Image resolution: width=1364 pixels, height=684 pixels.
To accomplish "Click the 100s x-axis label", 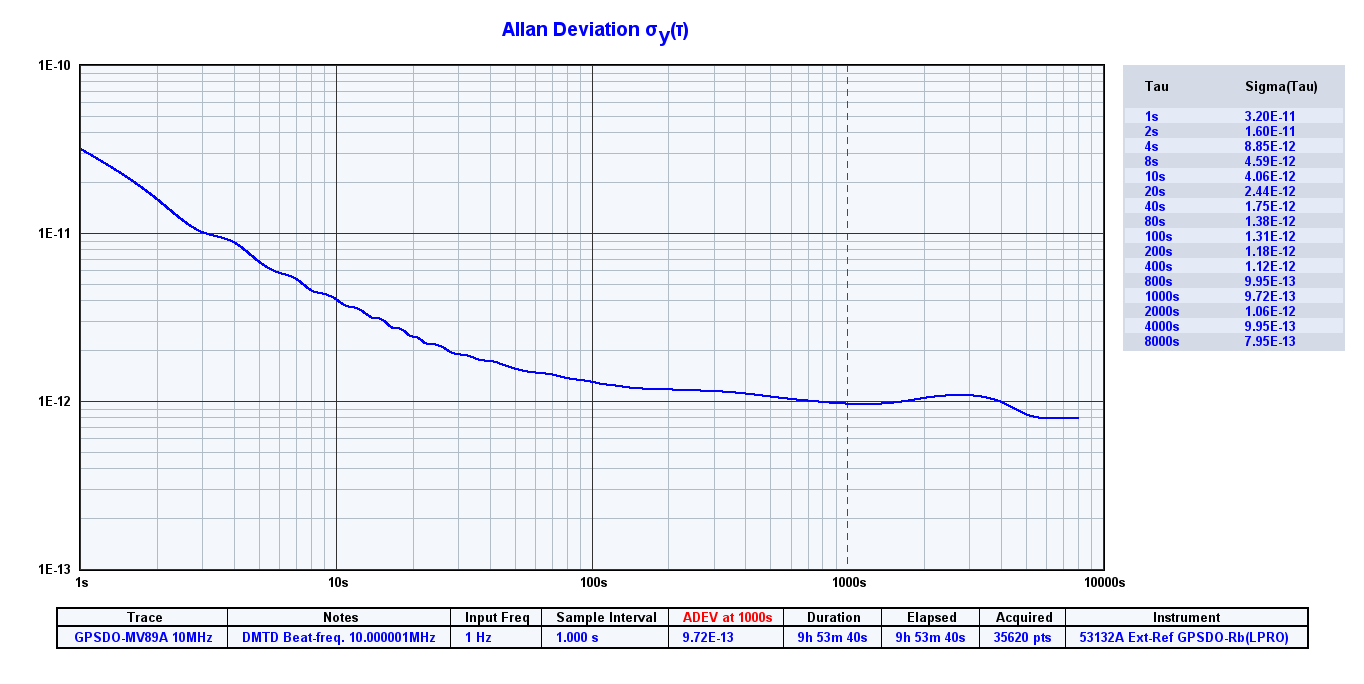I will [x=593, y=581].
